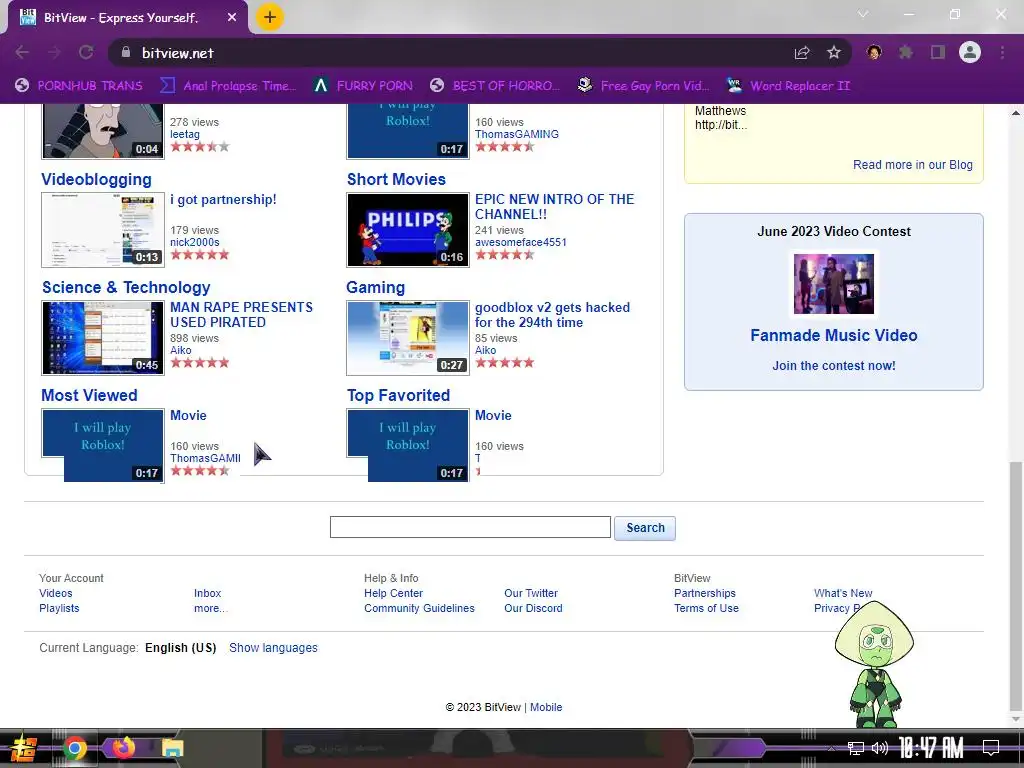Open the Chrome profile avatar
The width and height of the screenshot is (1024, 768).
pos(970,52)
